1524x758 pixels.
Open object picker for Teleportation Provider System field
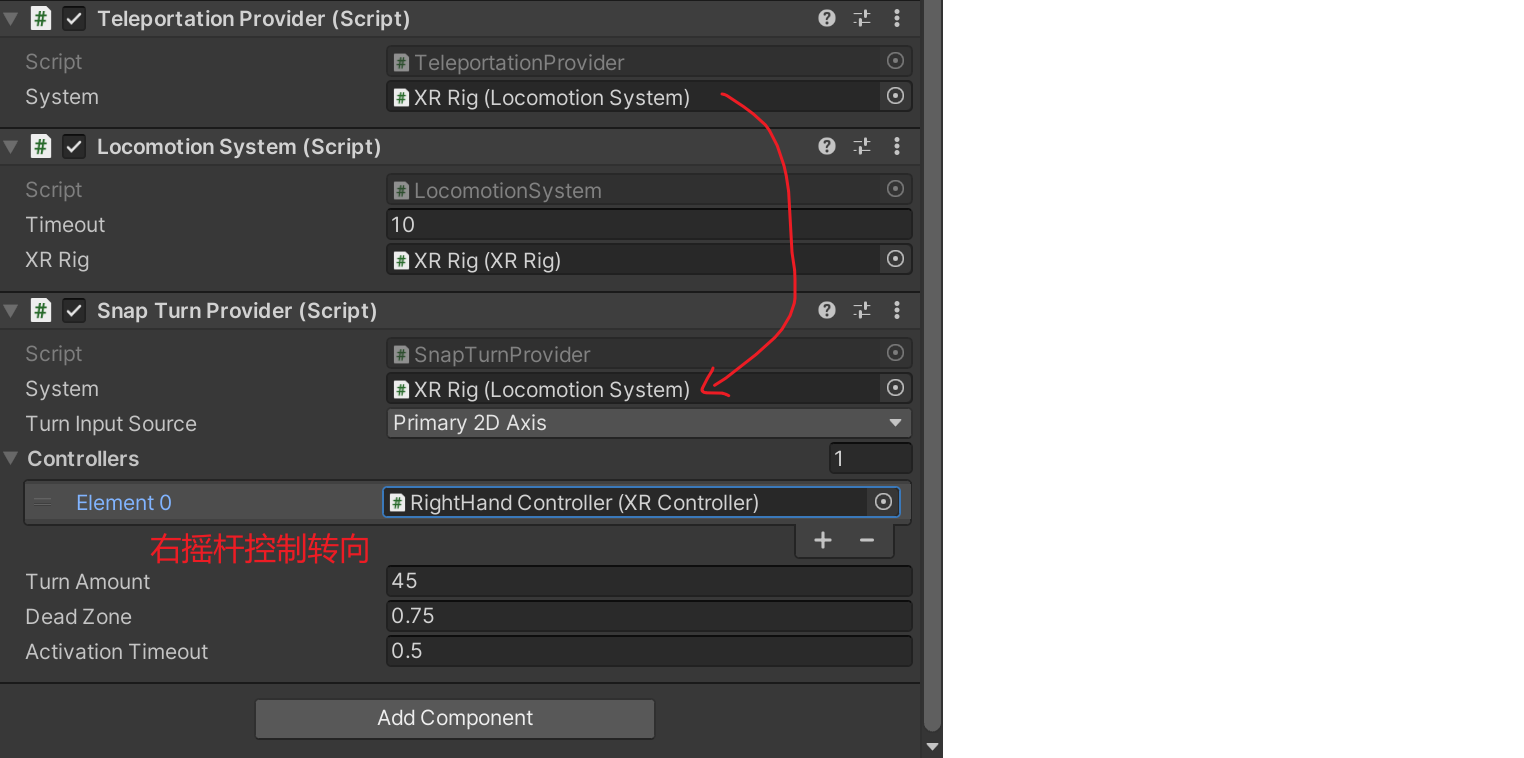895,96
